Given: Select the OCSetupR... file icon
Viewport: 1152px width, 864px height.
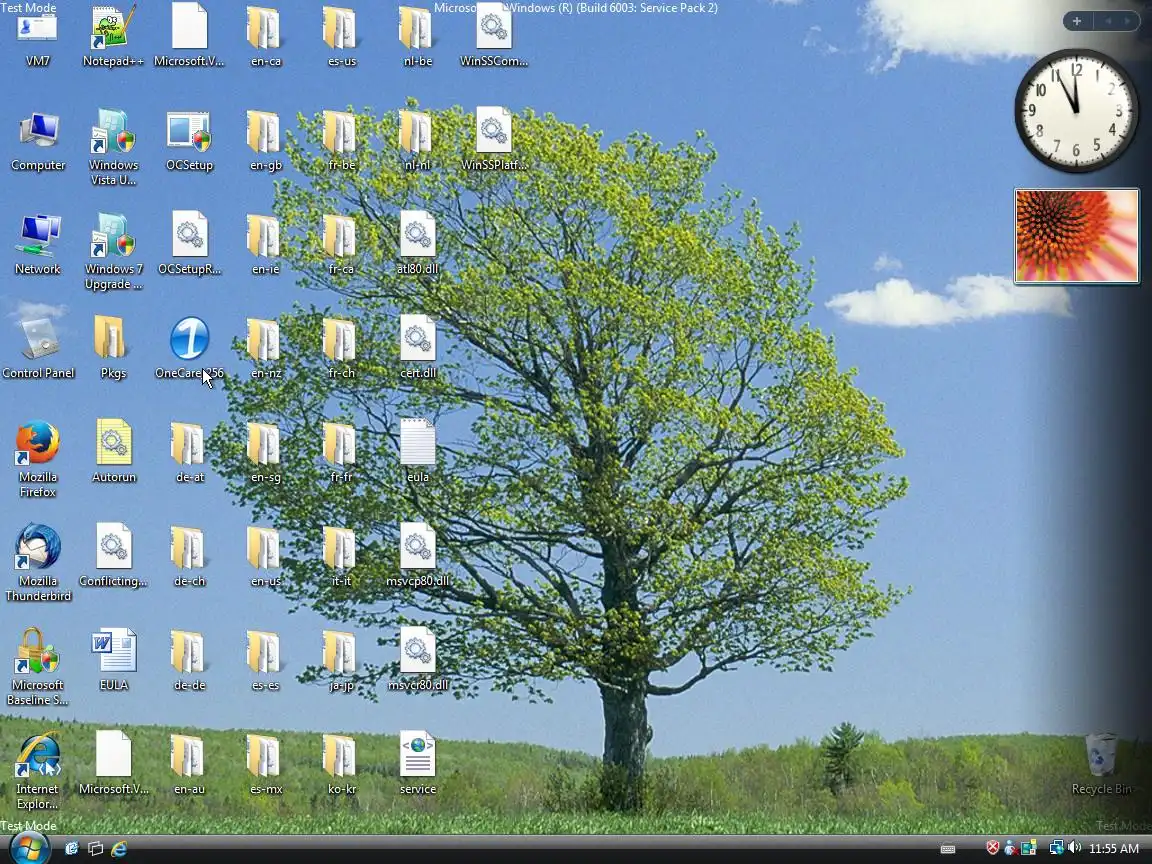Looking at the screenshot, I should pos(190,245).
